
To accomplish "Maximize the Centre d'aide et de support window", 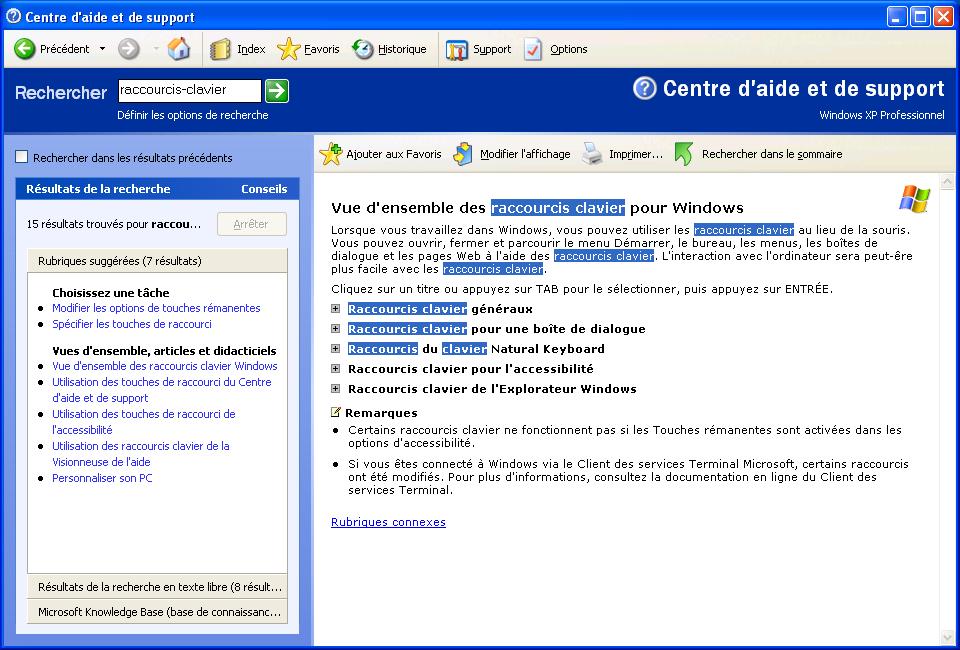I will pos(920,17).
